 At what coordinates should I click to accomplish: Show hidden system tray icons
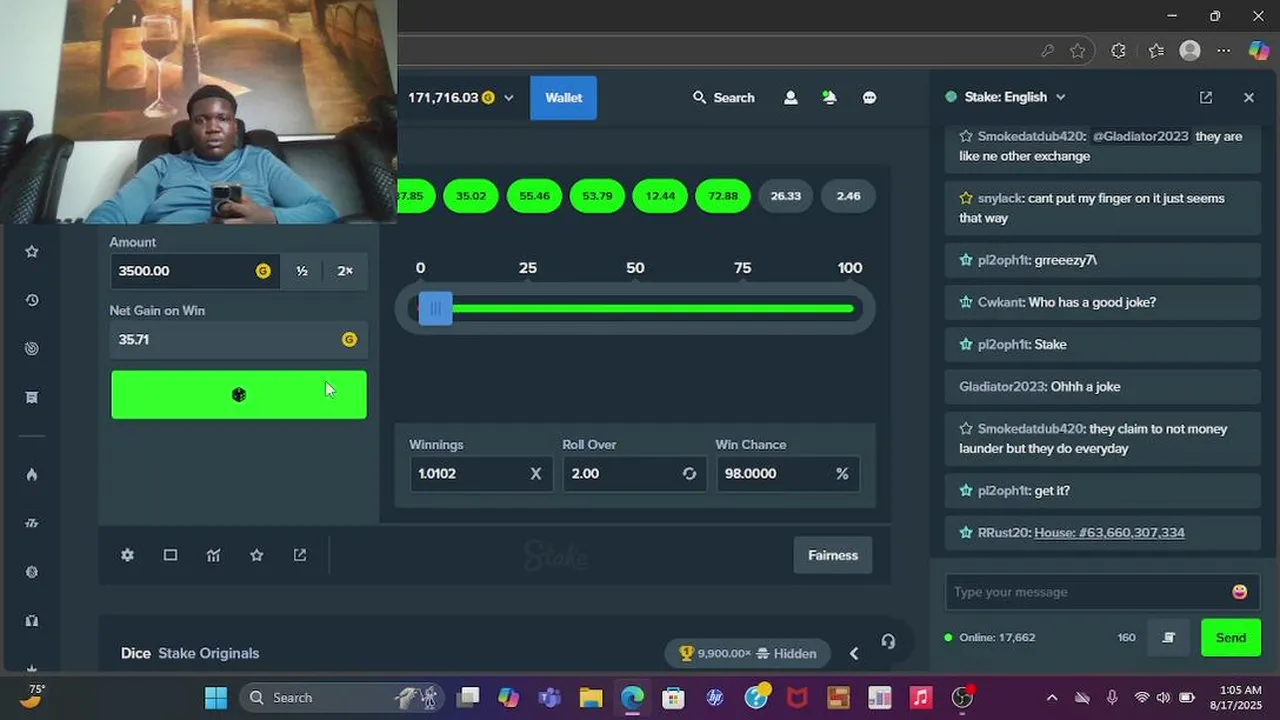coord(1051,698)
